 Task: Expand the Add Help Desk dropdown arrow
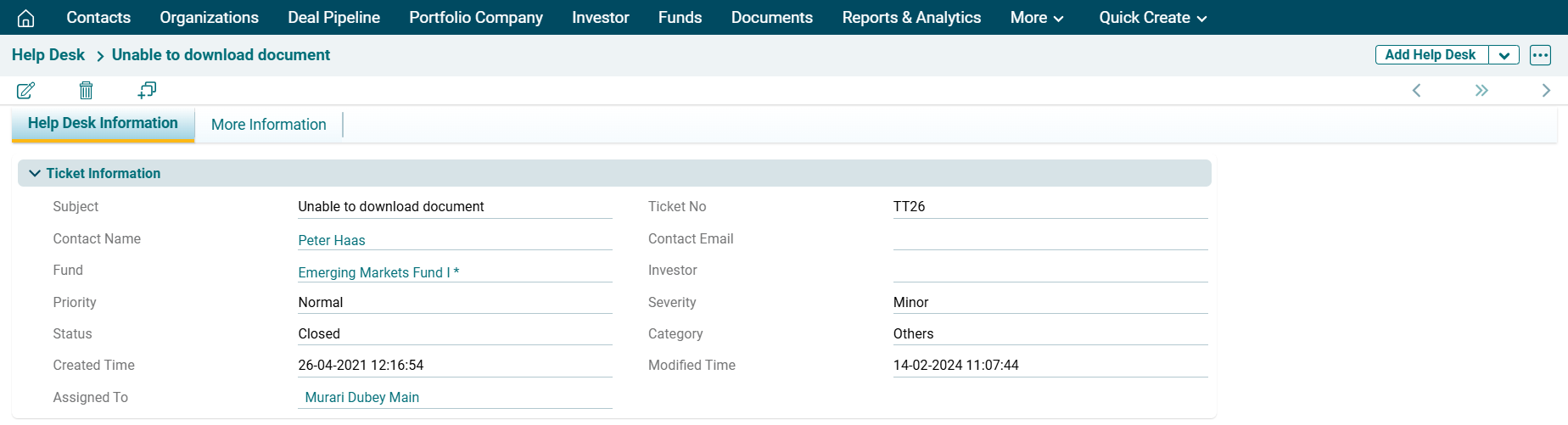(x=1504, y=55)
